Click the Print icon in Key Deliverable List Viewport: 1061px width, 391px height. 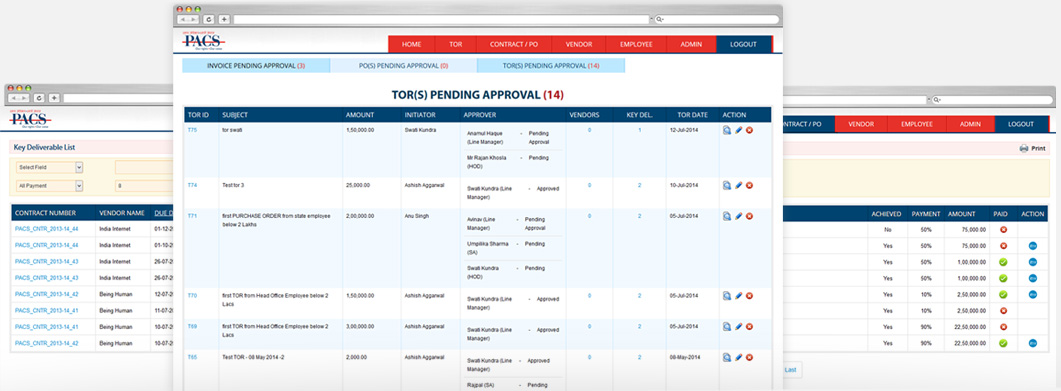pyautogui.click(x=1024, y=148)
